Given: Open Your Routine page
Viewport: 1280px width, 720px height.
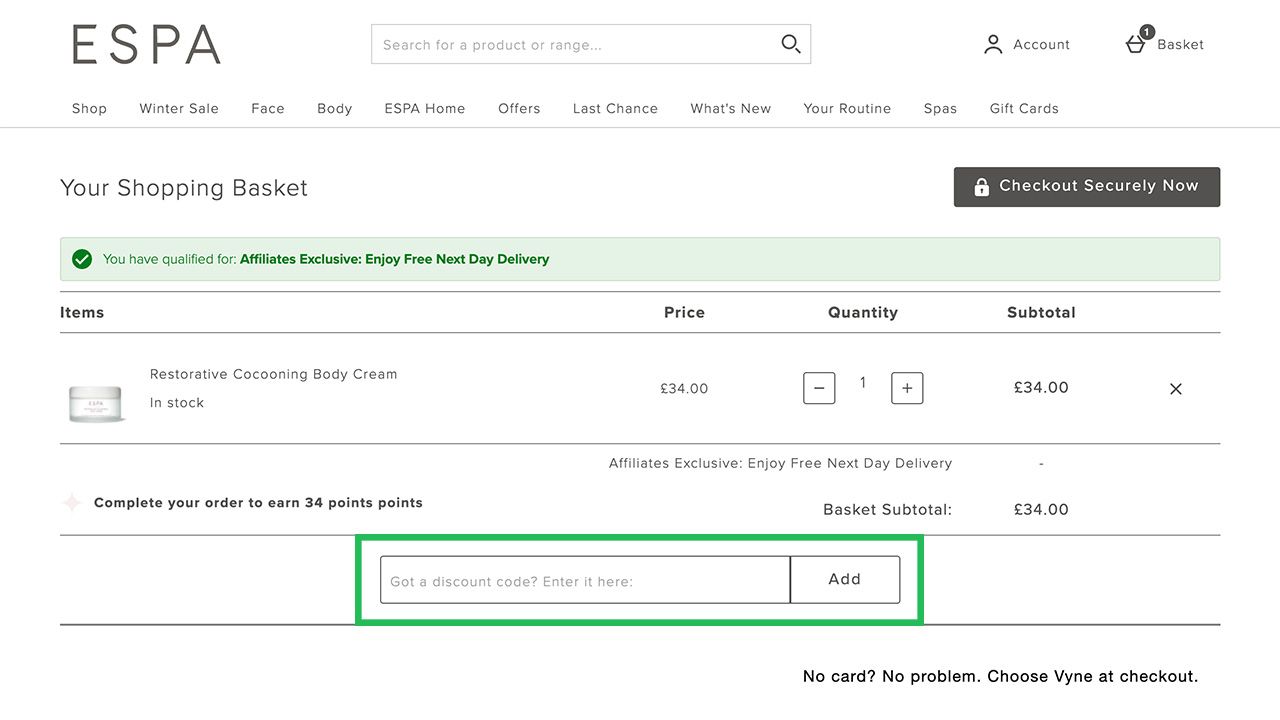Looking at the screenshot, I should pos(847,108).
